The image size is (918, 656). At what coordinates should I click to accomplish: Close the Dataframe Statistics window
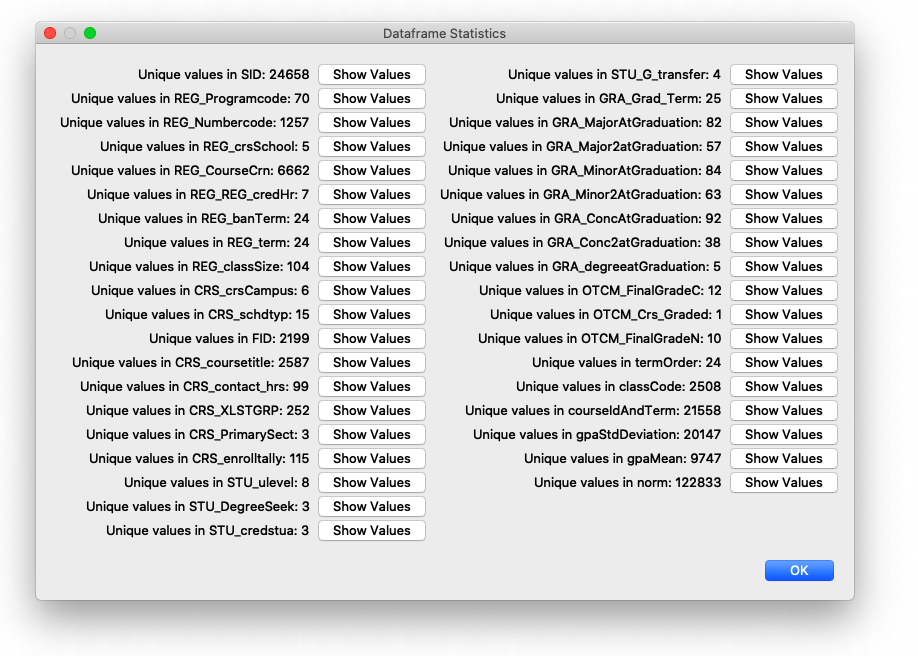click(x=50, y=33)
